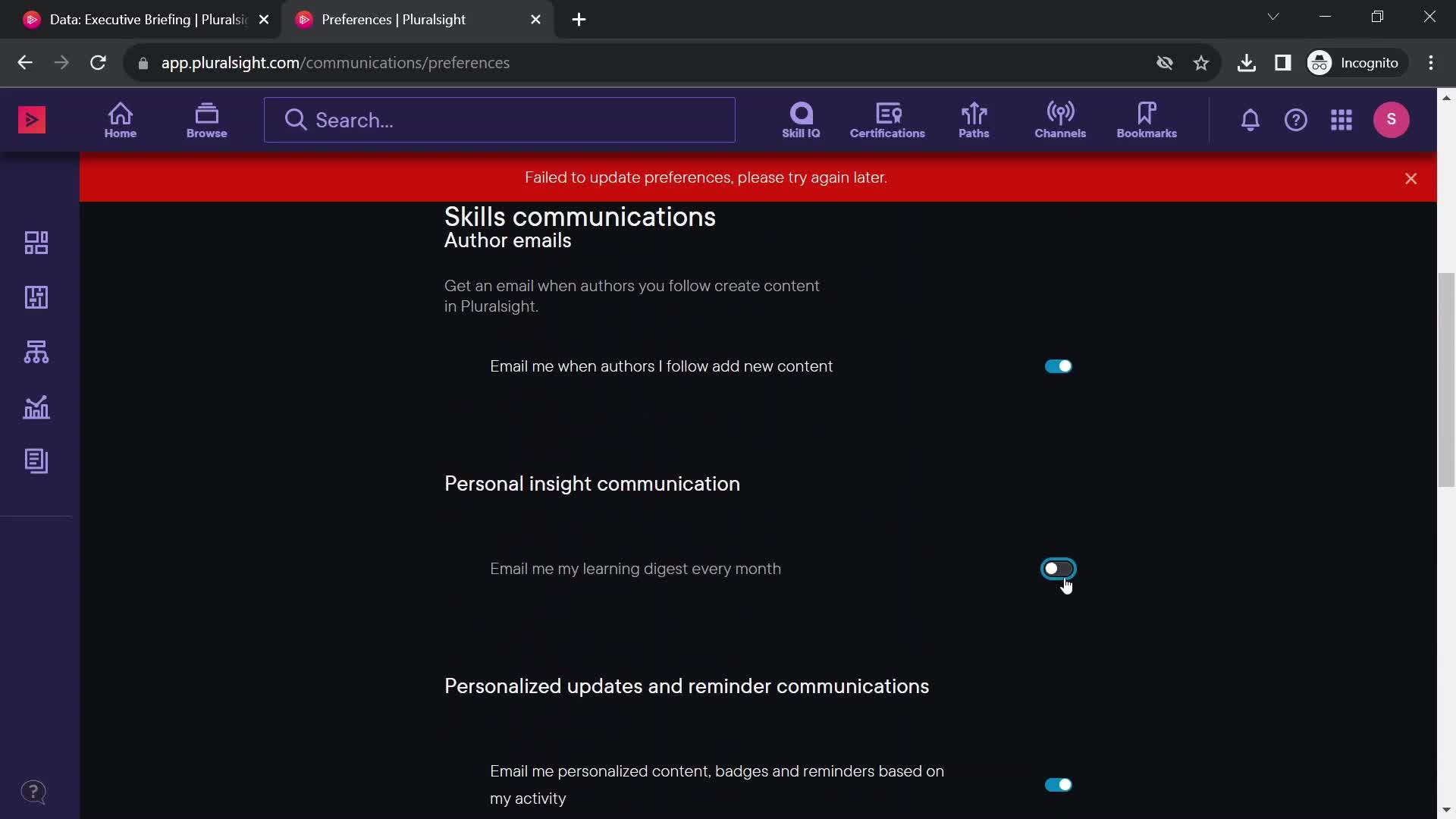The image size is (1456, 819).
Task: Open the Certifications page icon
Action: 887,120
